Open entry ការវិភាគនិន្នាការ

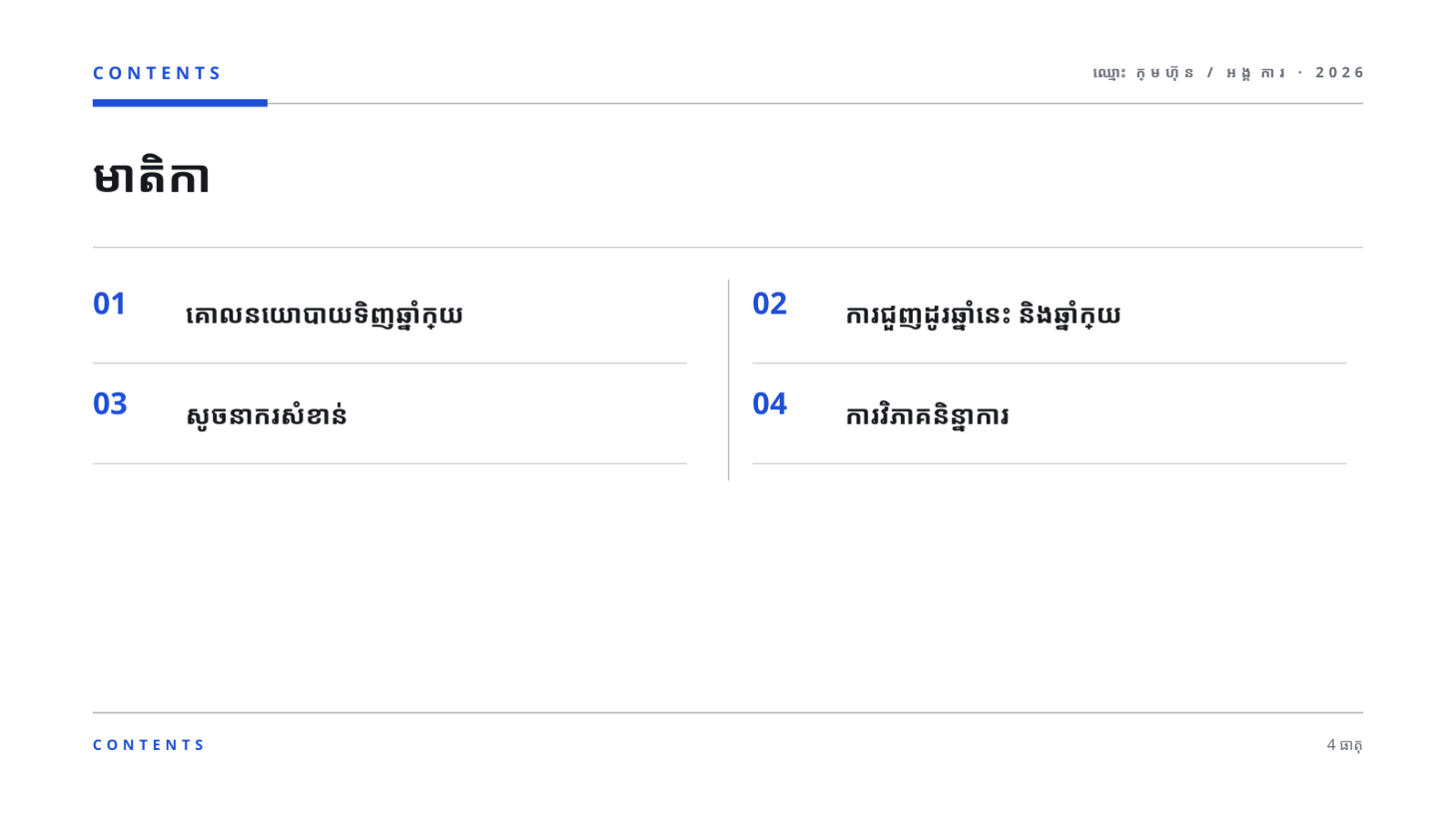point(928,415)
